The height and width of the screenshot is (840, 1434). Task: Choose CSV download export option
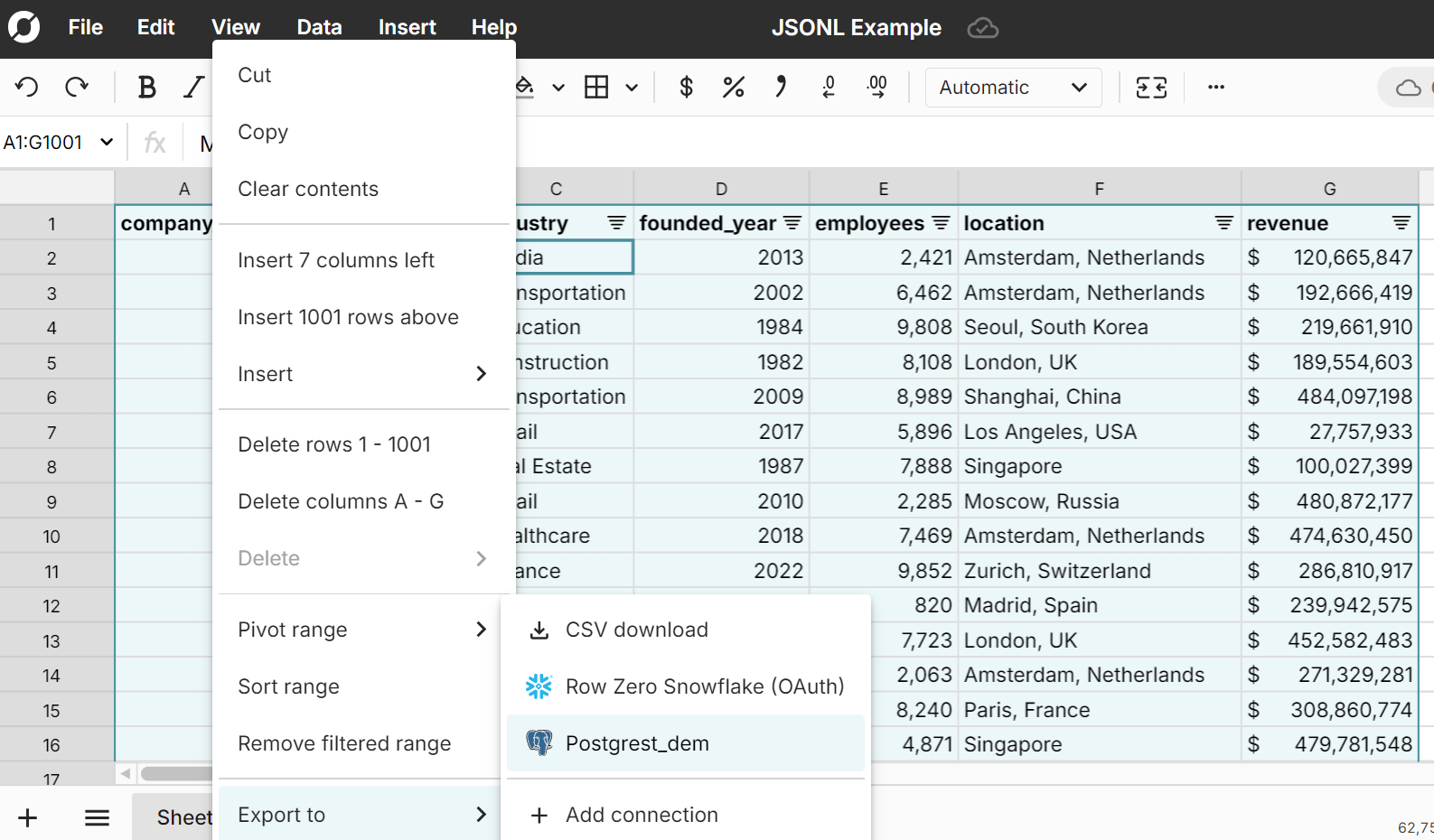pos(636,630)
